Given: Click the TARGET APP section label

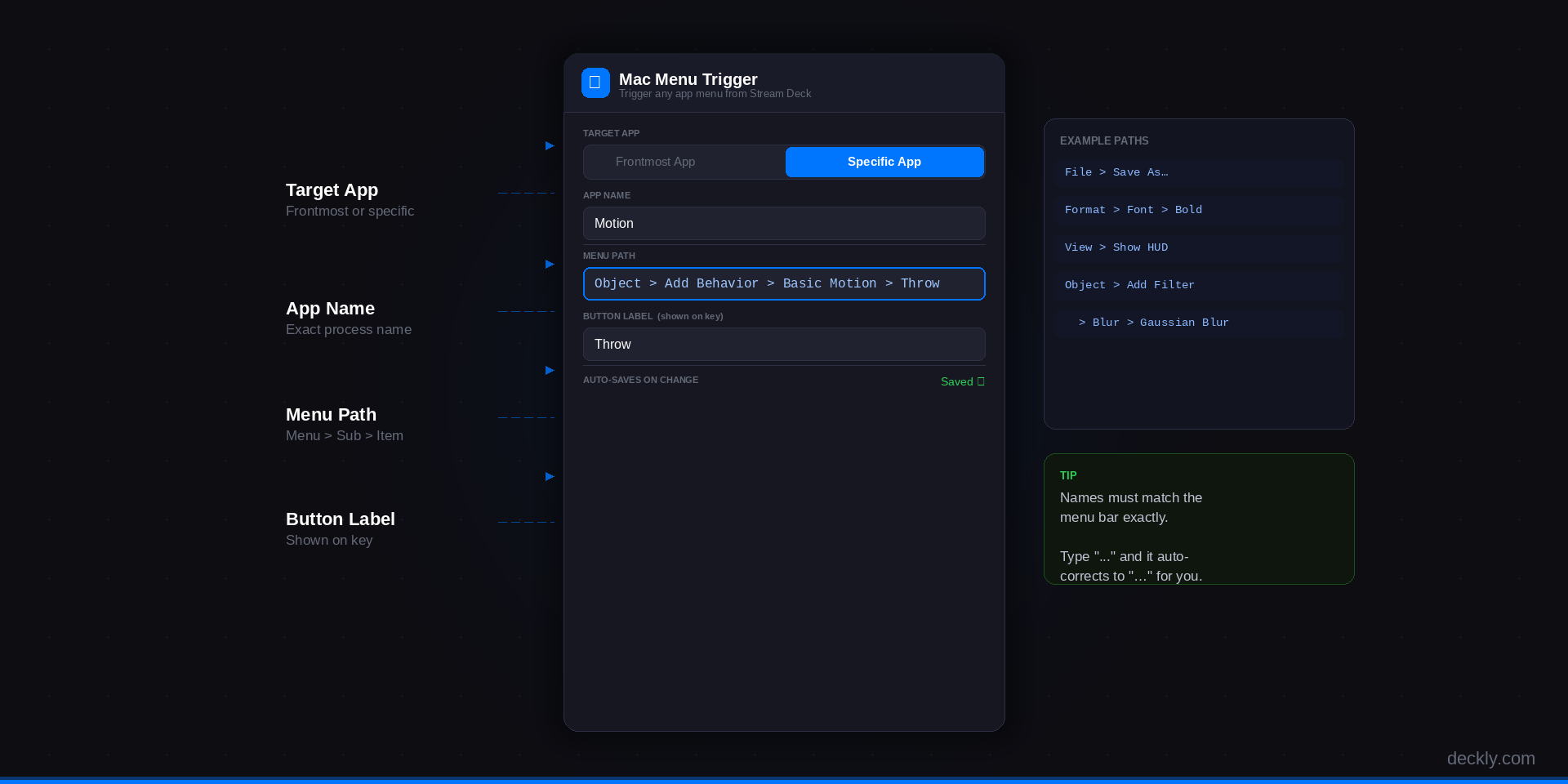Looking at the screenshot, I should [x=611, y=133].
